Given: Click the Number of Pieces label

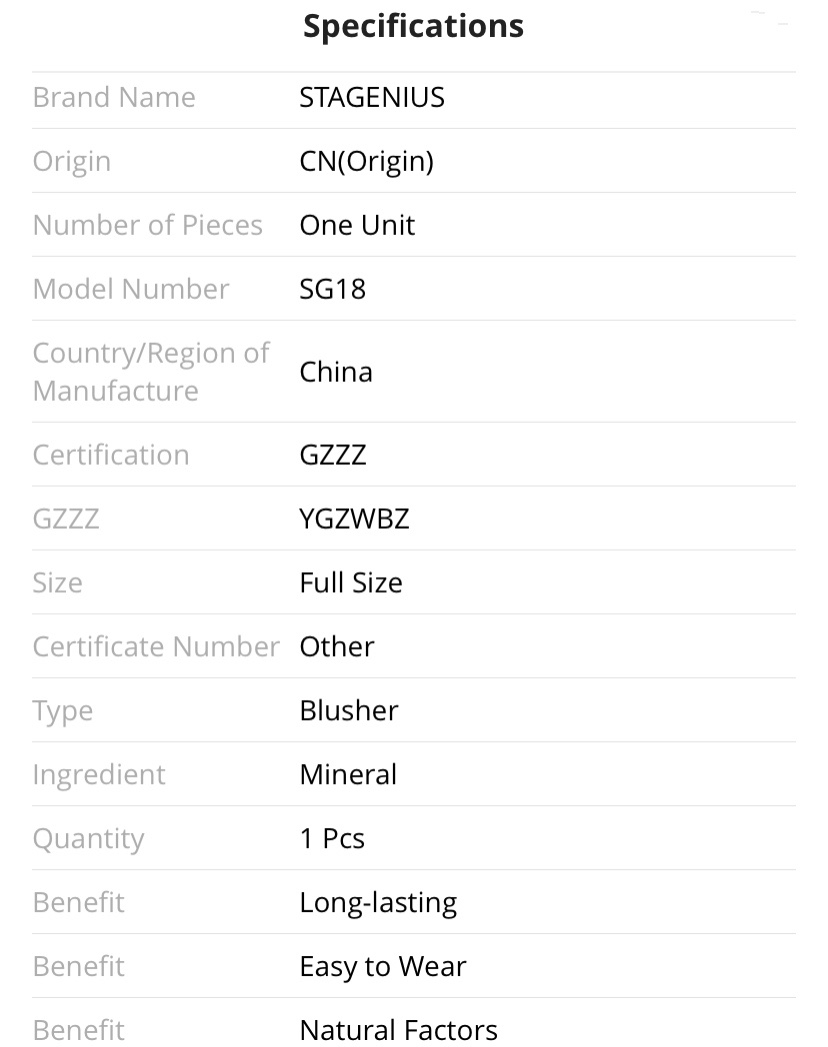Looking at the screenshot, I should point(148,225).
